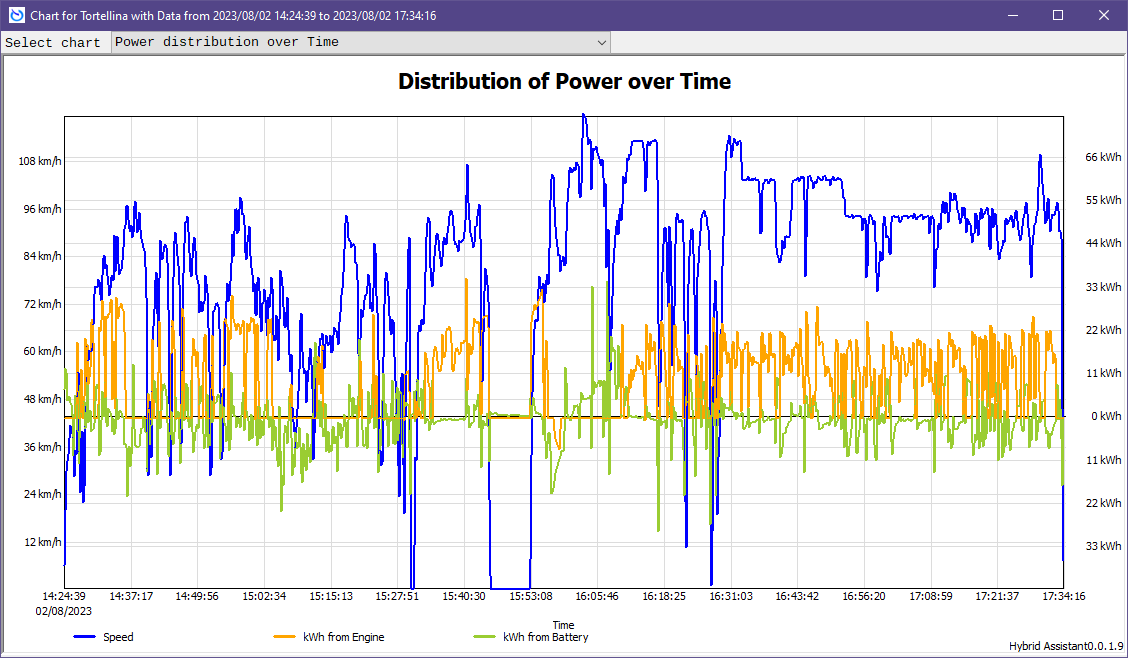
Task: Click the 24 km/h axis label
Action: click(42, 494)
